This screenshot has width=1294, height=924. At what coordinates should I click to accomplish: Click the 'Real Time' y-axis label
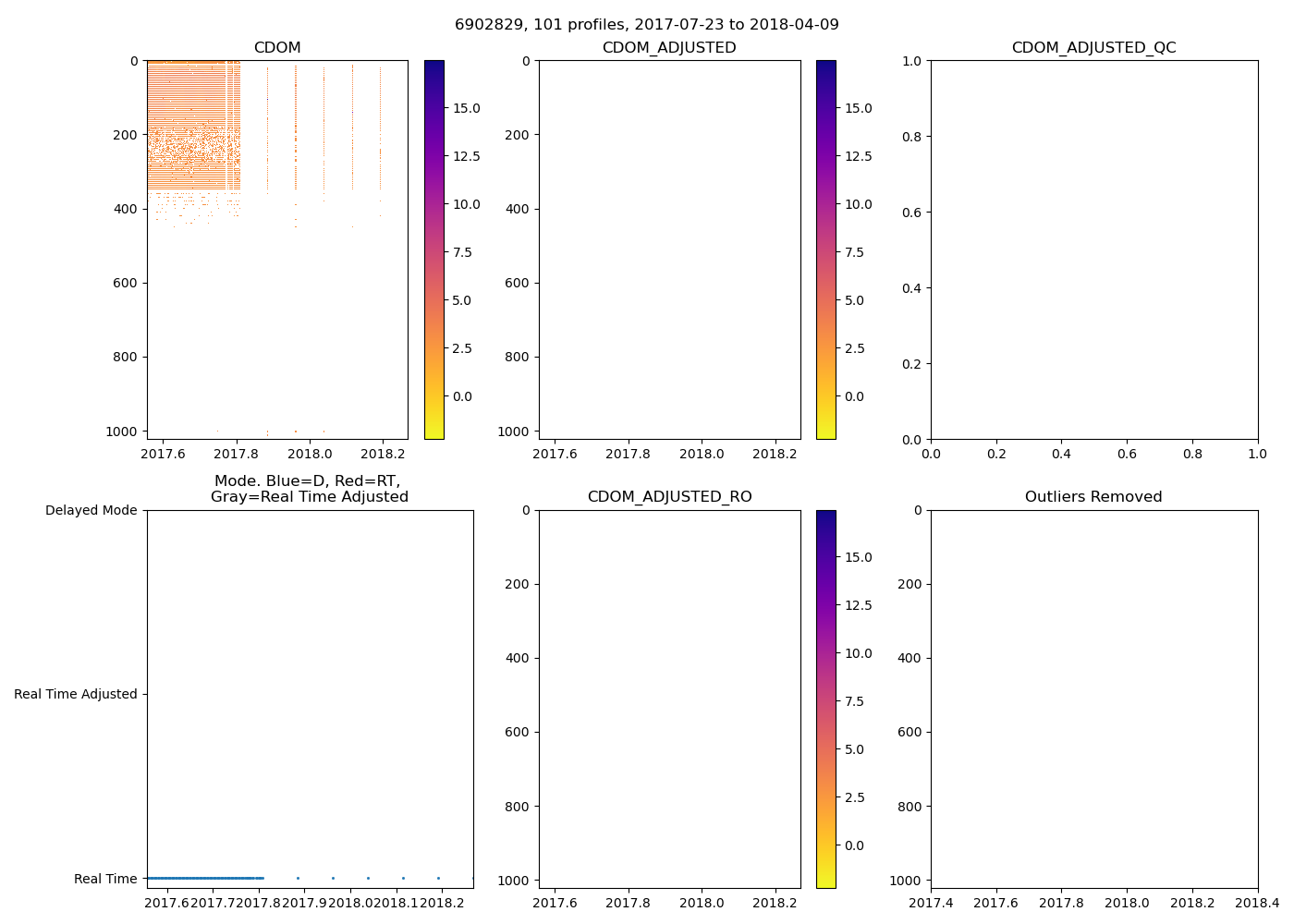click(105, 879)
